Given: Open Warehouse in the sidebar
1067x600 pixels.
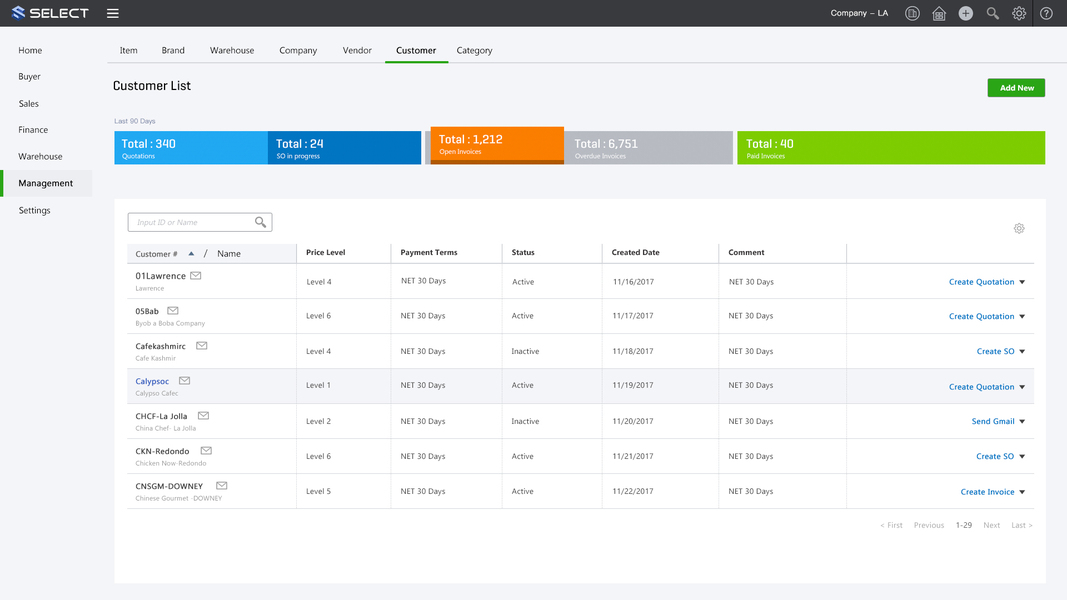Looking at the screenshot, I should coord(40,156).
